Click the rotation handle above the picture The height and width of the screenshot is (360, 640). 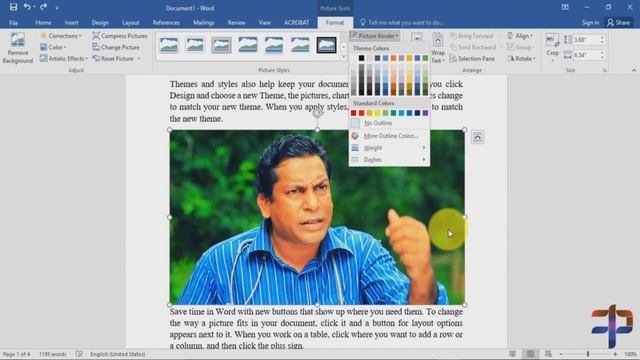pos(317,113)
